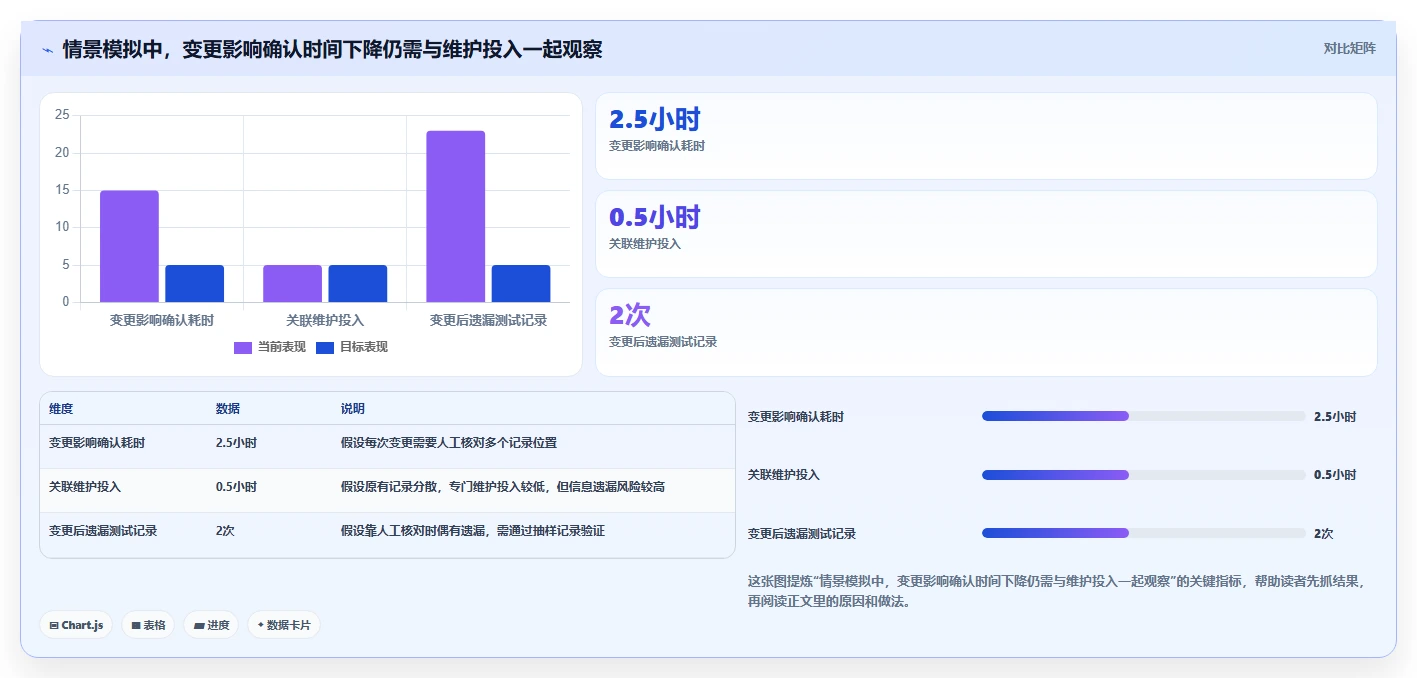
Task: Click the chart x-axis label 变更后遗漏测试记录
Action: 488,321
